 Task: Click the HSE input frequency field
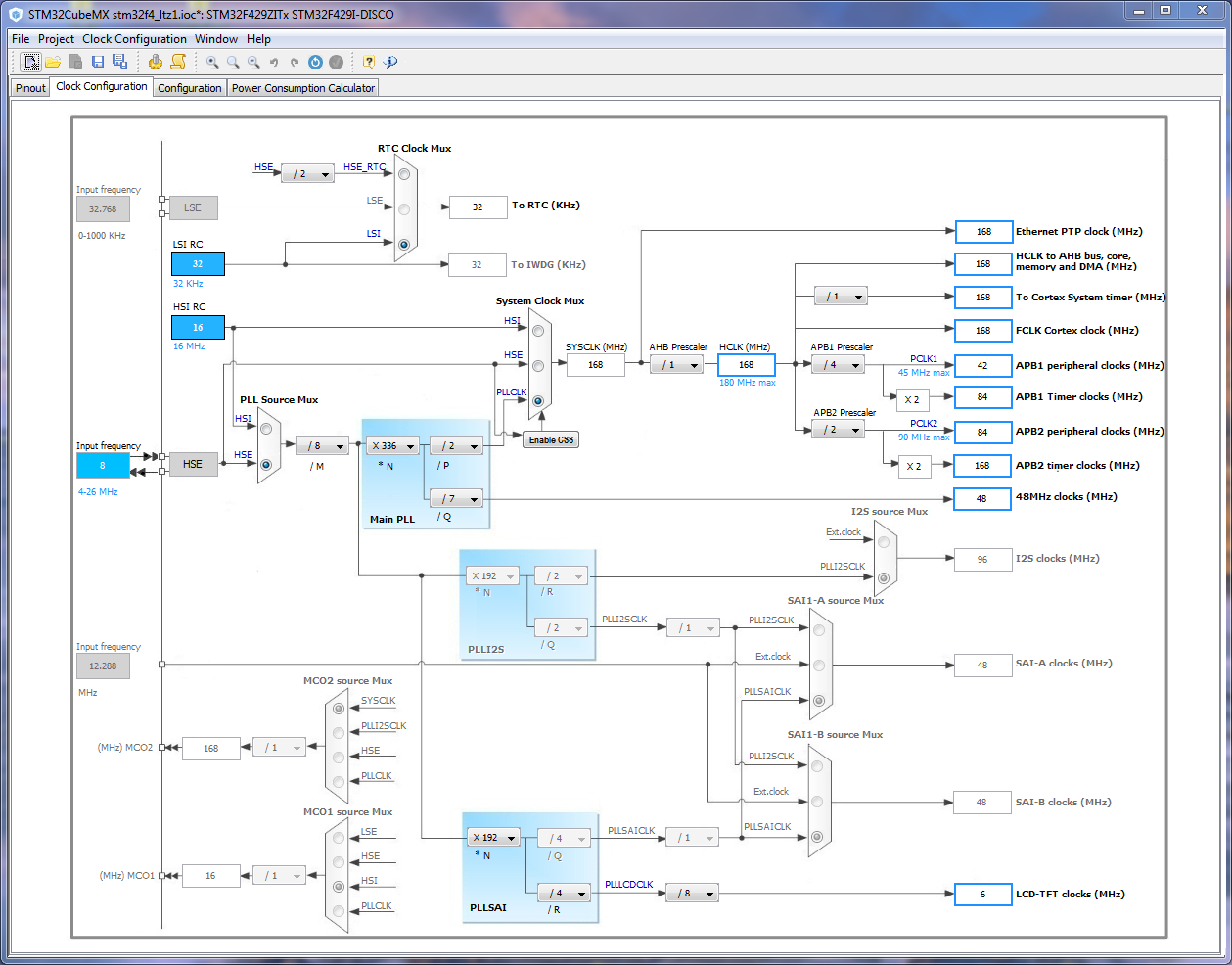pyautogui.click(x=103, y=465)
